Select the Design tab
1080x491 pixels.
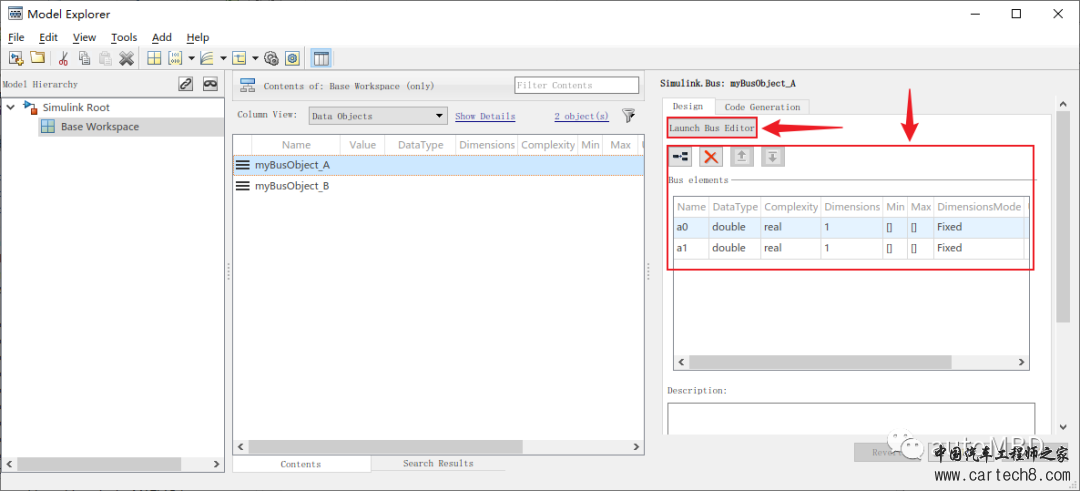[x=687, y=106]
